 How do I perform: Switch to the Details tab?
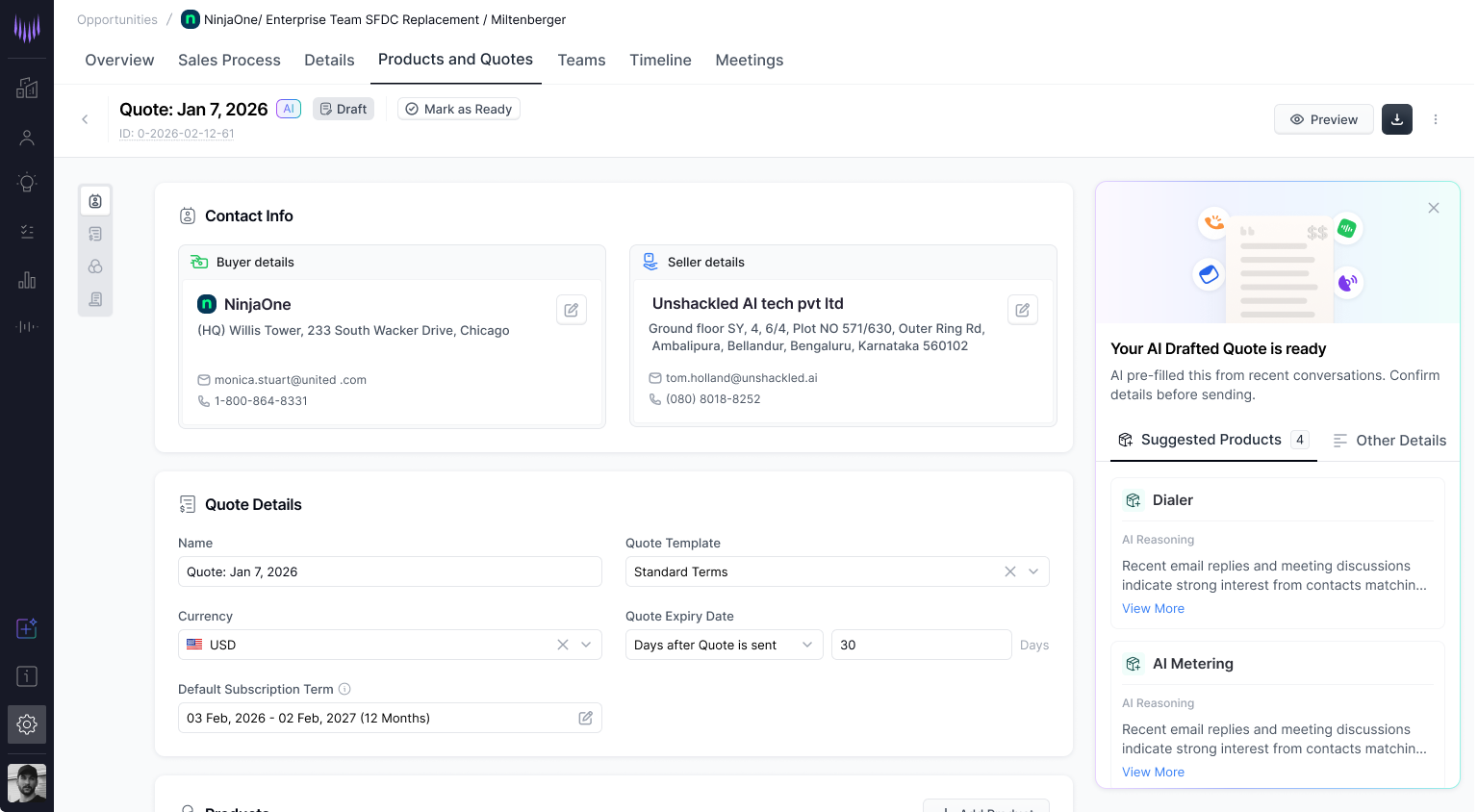click(329, 60)
